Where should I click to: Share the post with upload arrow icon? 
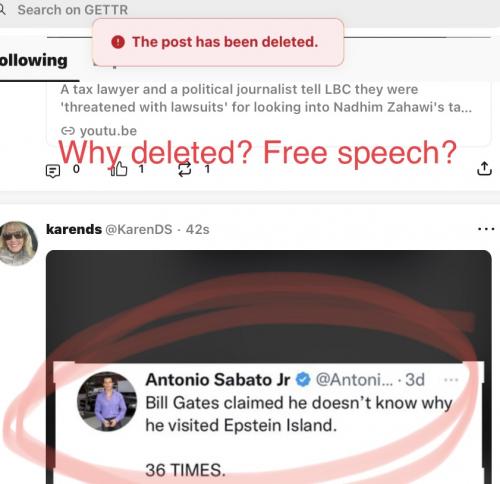[x=484, y=168]
